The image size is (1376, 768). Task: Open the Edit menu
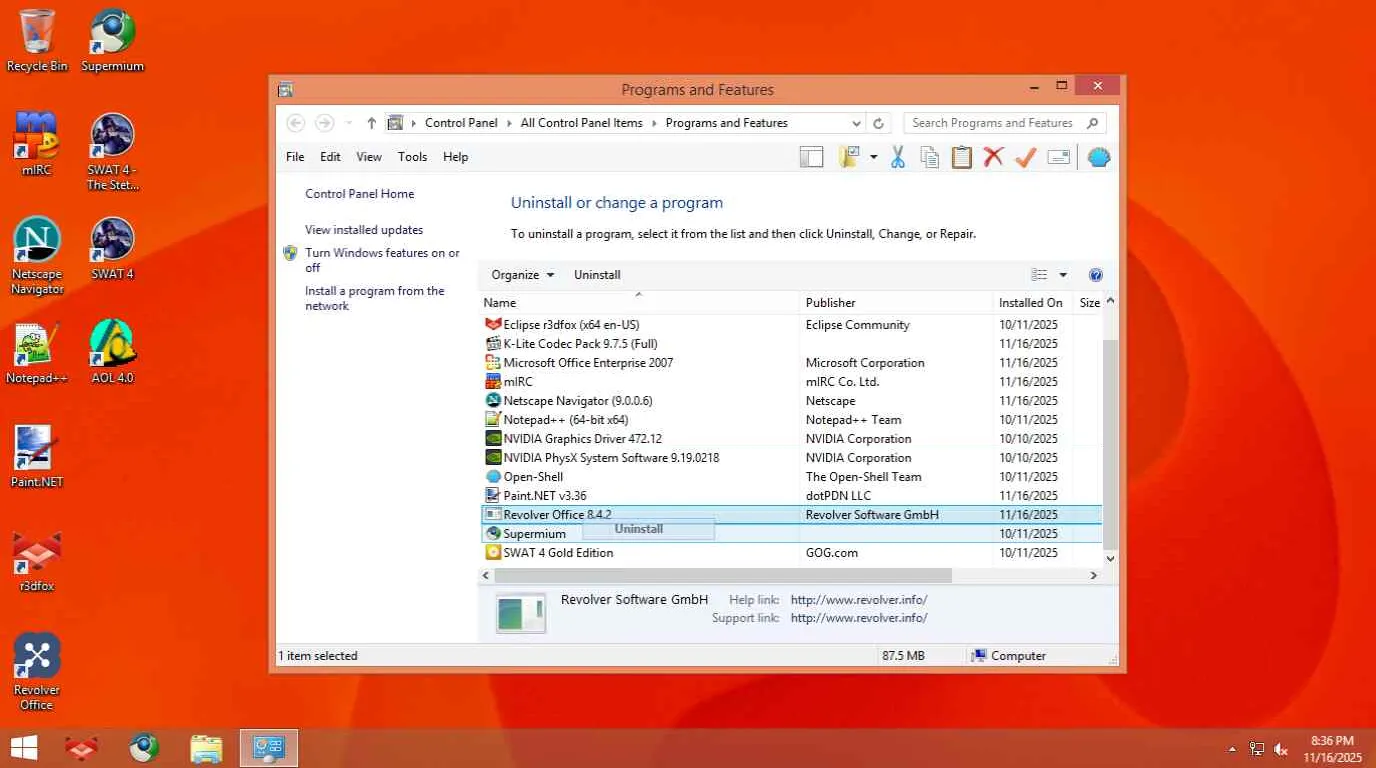point(330,157)
